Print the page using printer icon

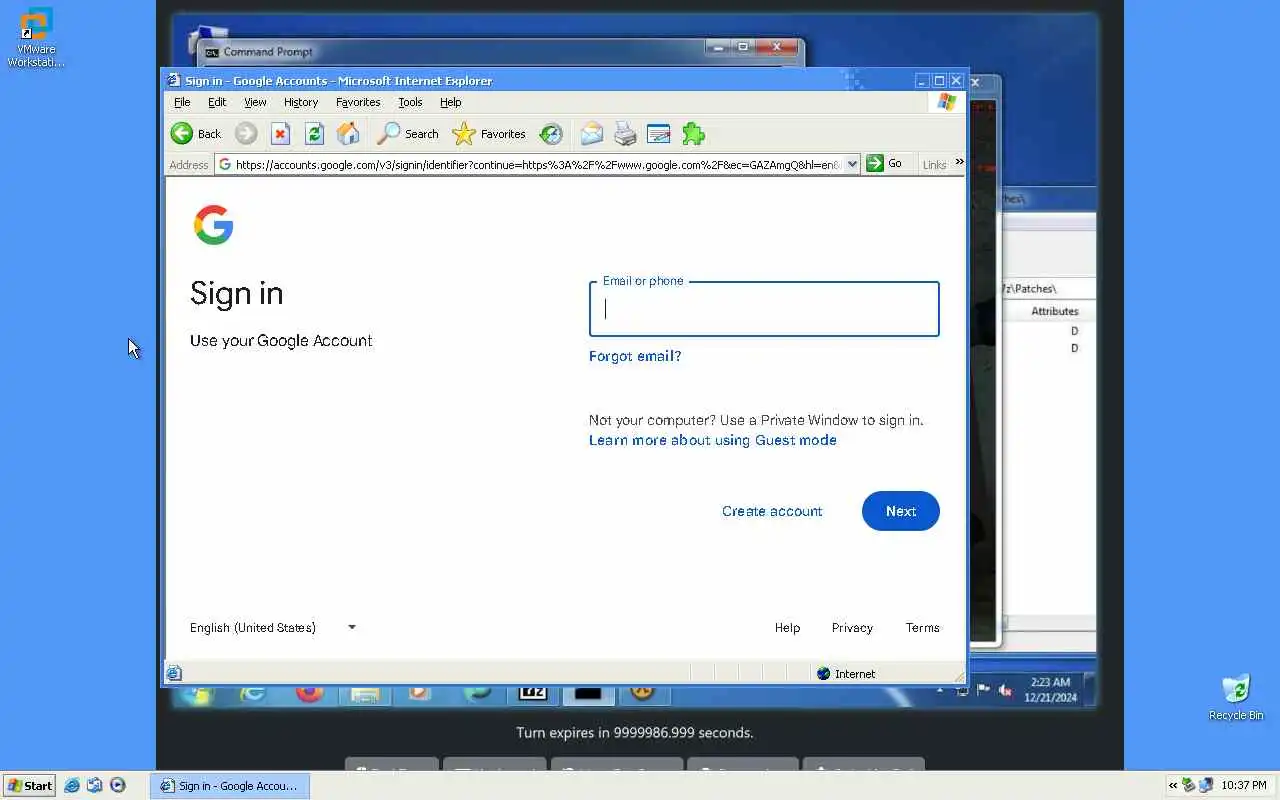(625, 133)
